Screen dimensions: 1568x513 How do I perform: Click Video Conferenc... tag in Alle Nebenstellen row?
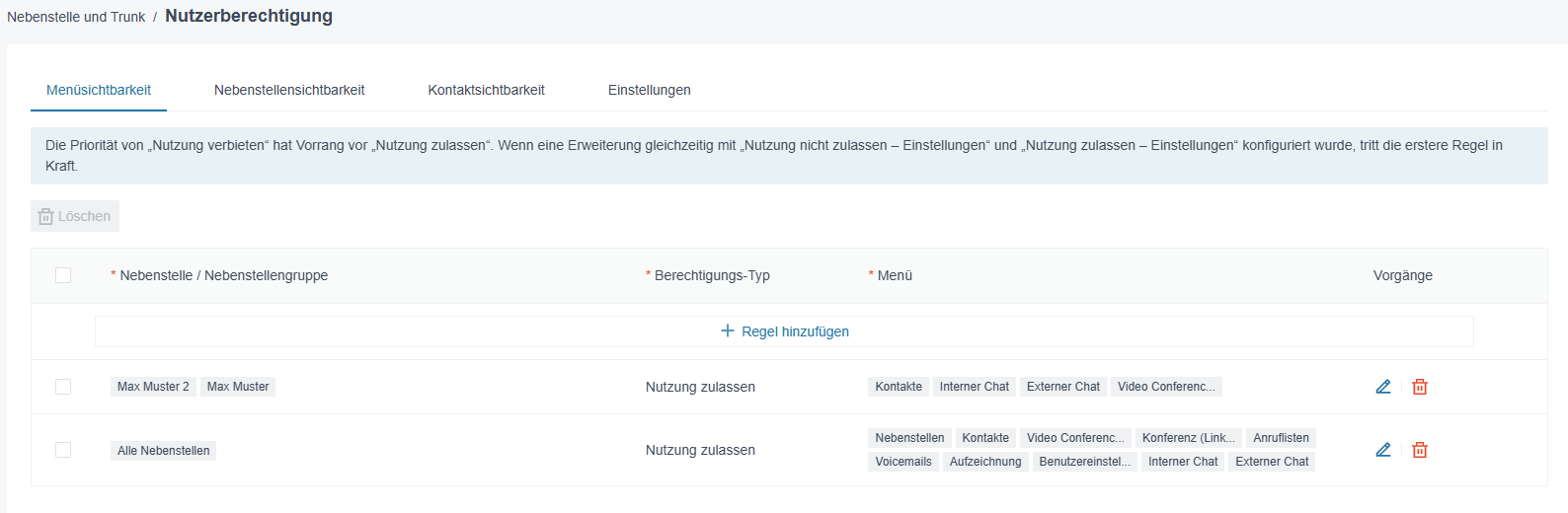click(x=1075, y=438)
